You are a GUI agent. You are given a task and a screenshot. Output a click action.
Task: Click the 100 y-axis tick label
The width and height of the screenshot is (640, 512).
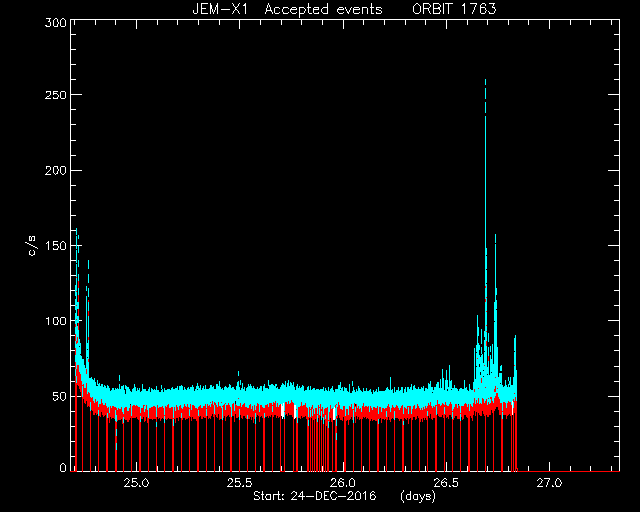tap(56, 321)
